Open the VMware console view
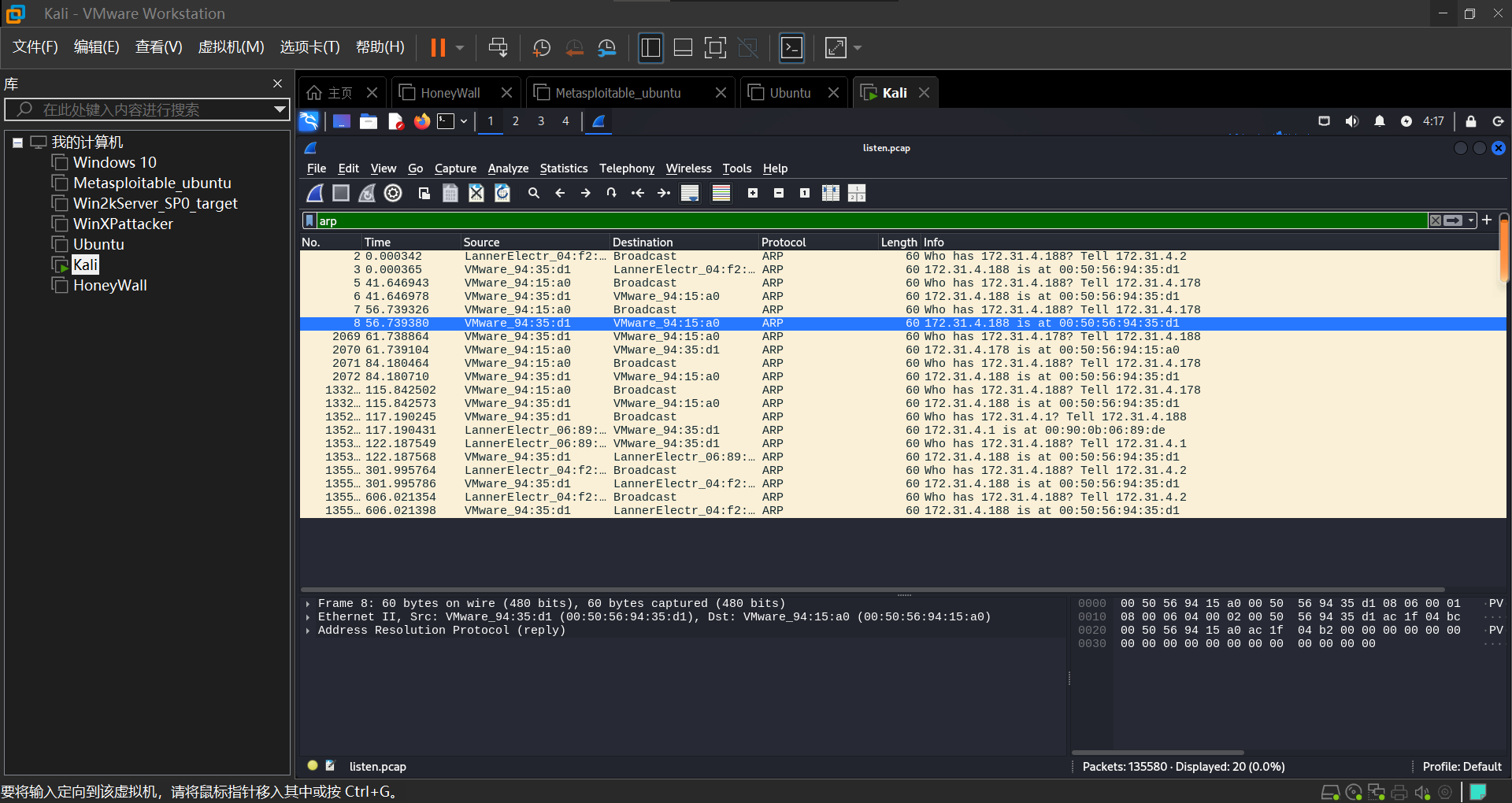1512x803 pixels. pos(791,48)
